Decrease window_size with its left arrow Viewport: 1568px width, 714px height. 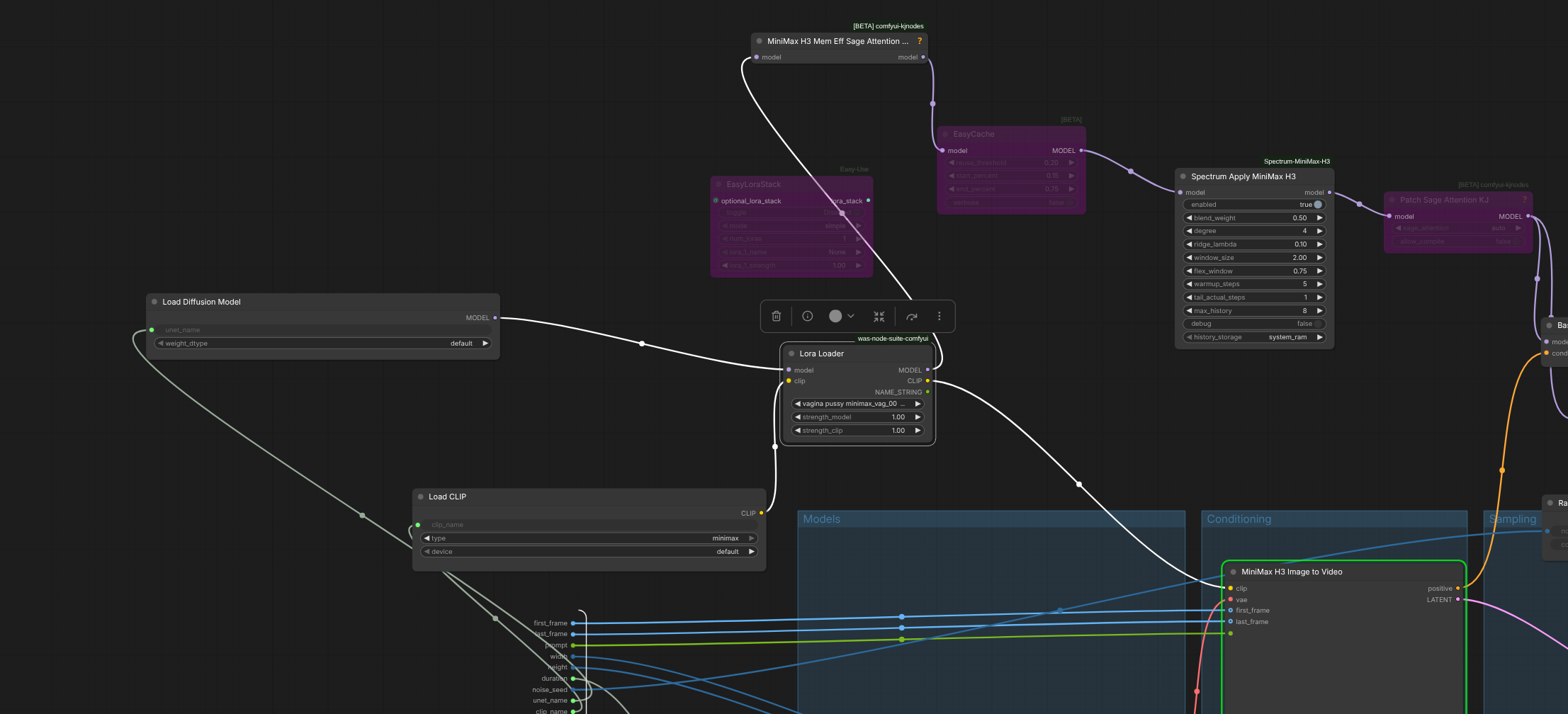1189,258
